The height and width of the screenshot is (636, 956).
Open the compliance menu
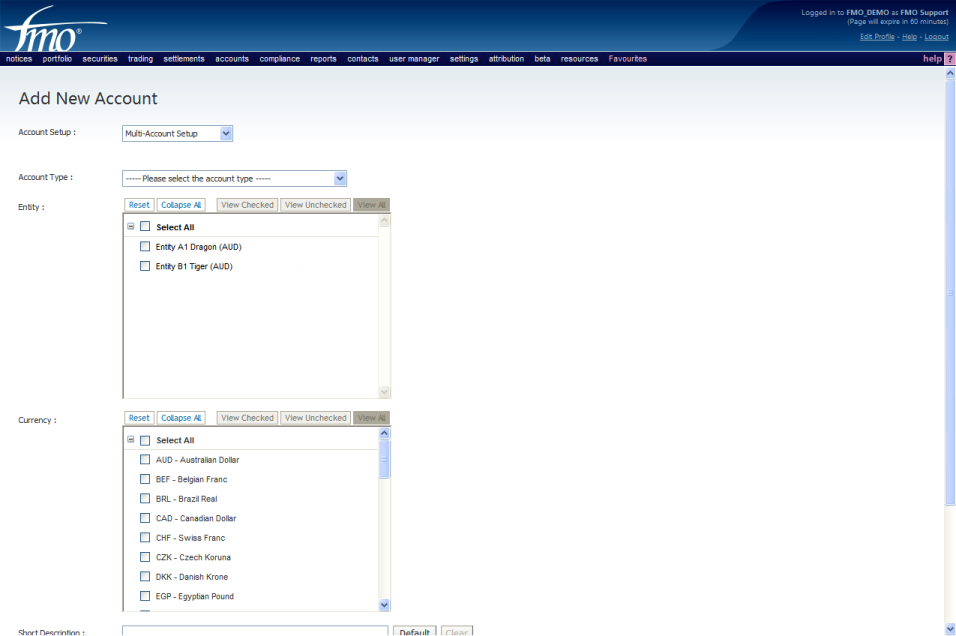tap(279, 59)
